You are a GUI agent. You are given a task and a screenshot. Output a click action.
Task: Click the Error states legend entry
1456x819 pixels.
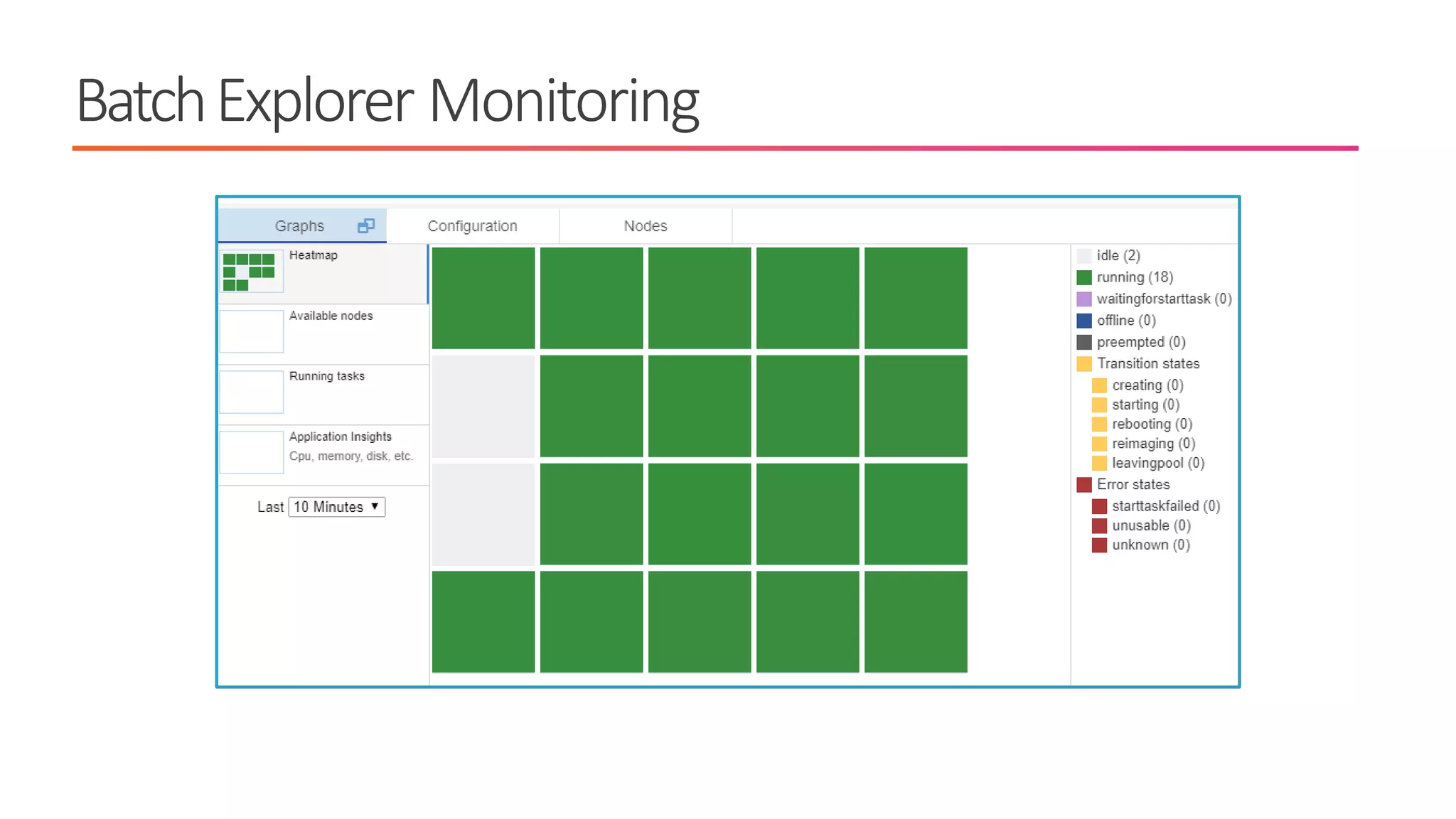tap(1133, 485)
